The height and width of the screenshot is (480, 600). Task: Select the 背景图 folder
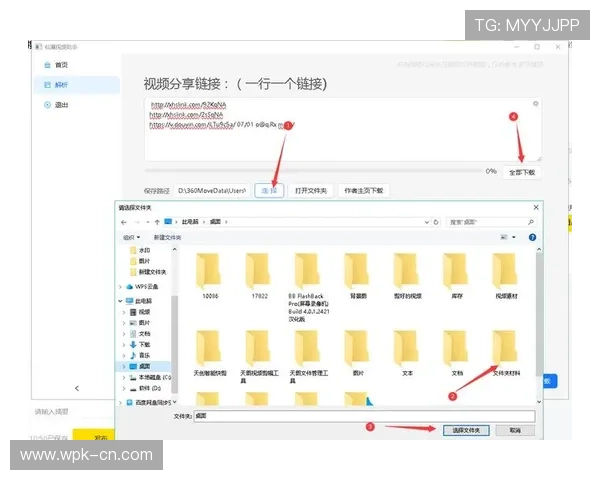coord(358,276)
